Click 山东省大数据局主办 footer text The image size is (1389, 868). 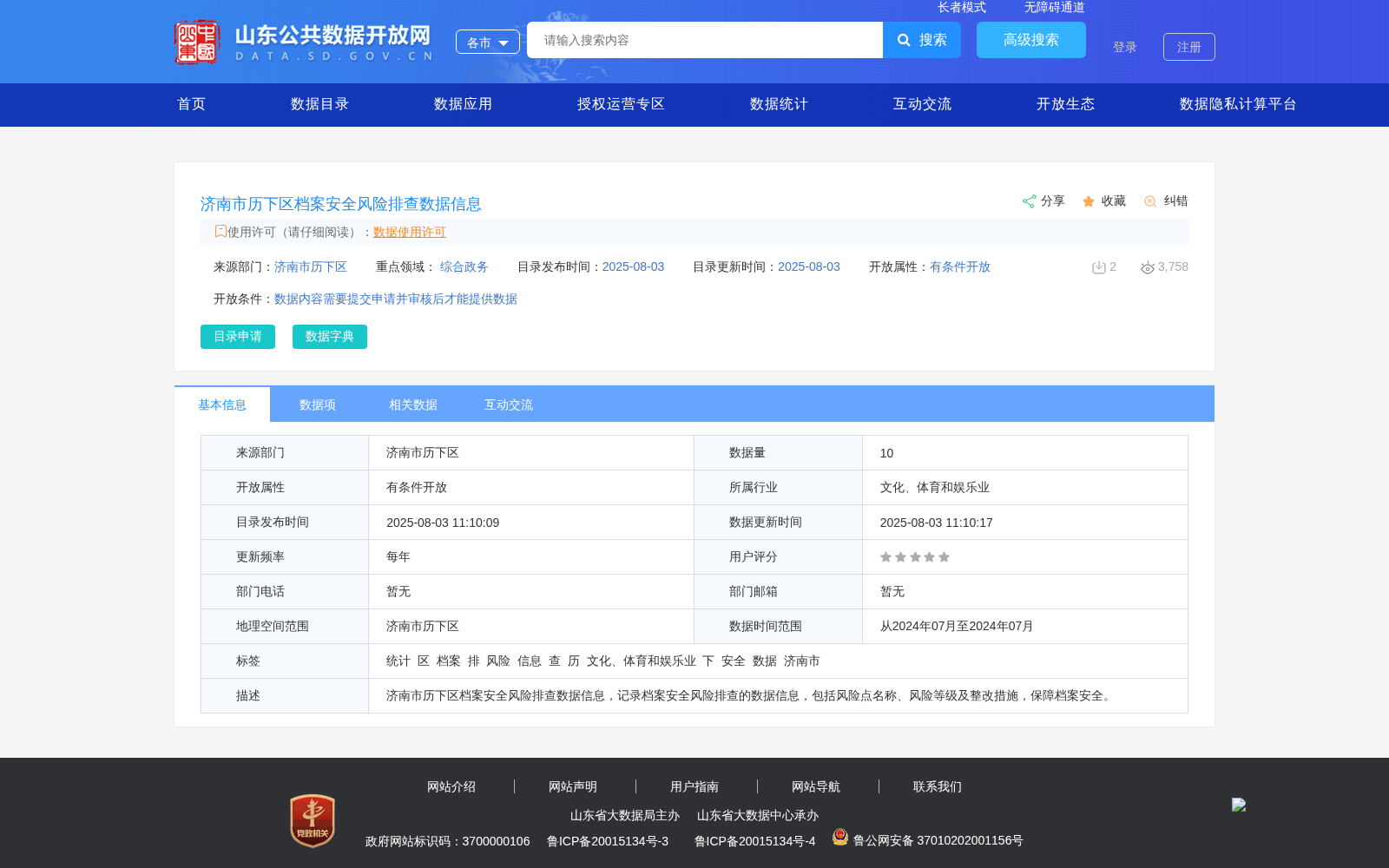625,815
